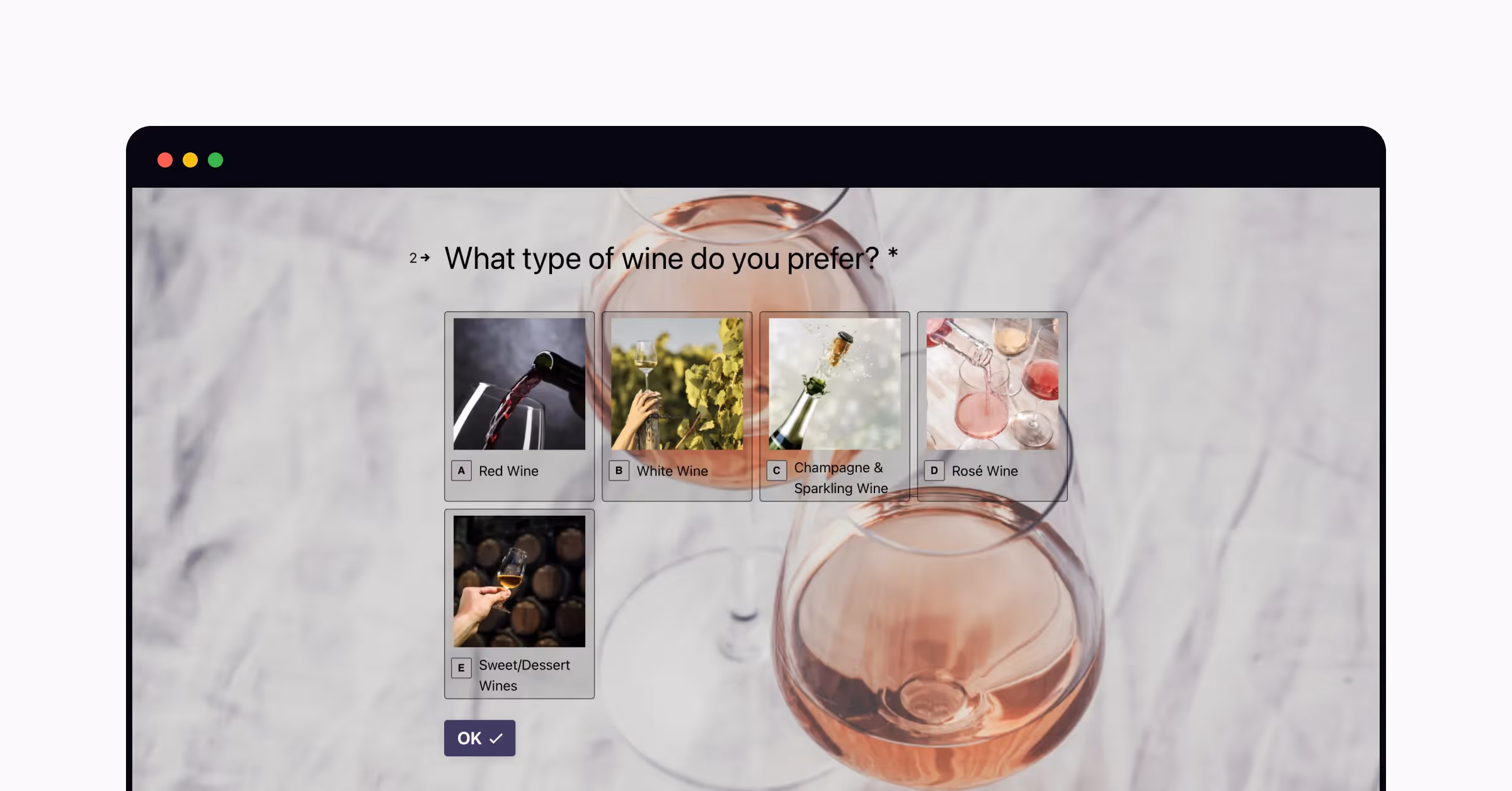This screenshot has width=1512, height=791.
Task: Click the A key badge for Red Wine
Action: (x=461, y=470)
